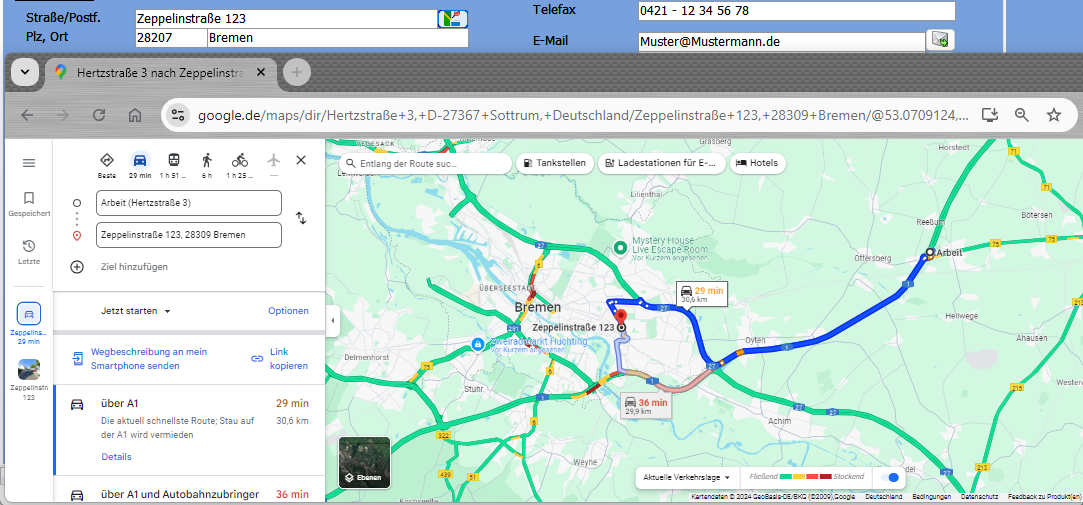
Task: Open Bedingungen link in map footer
Action: click(x=930, y=497)
